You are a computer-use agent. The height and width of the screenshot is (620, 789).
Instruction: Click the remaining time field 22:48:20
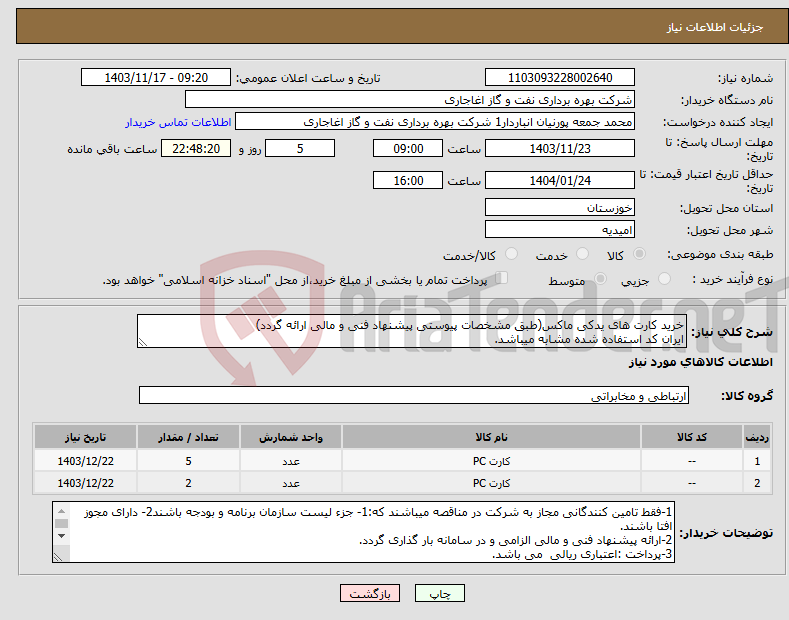[x=196, y=148]
